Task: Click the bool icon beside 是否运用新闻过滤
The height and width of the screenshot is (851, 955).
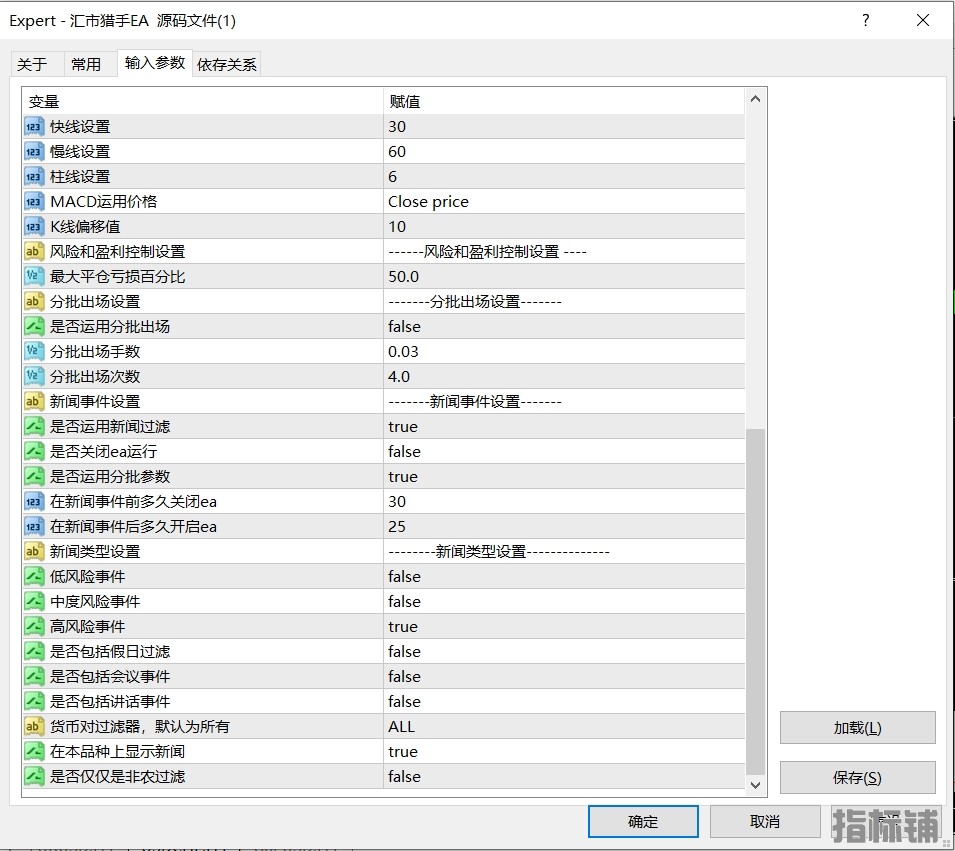Action: [x=34, y=426]
